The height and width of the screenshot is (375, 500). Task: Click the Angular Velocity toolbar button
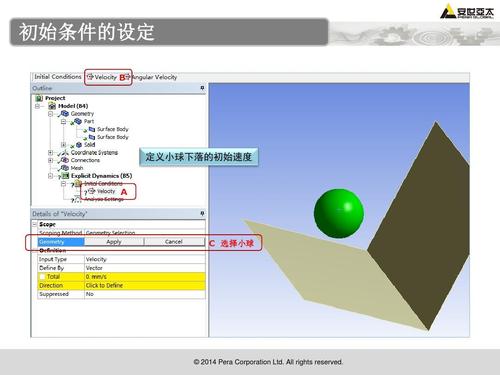pos(152,77)
